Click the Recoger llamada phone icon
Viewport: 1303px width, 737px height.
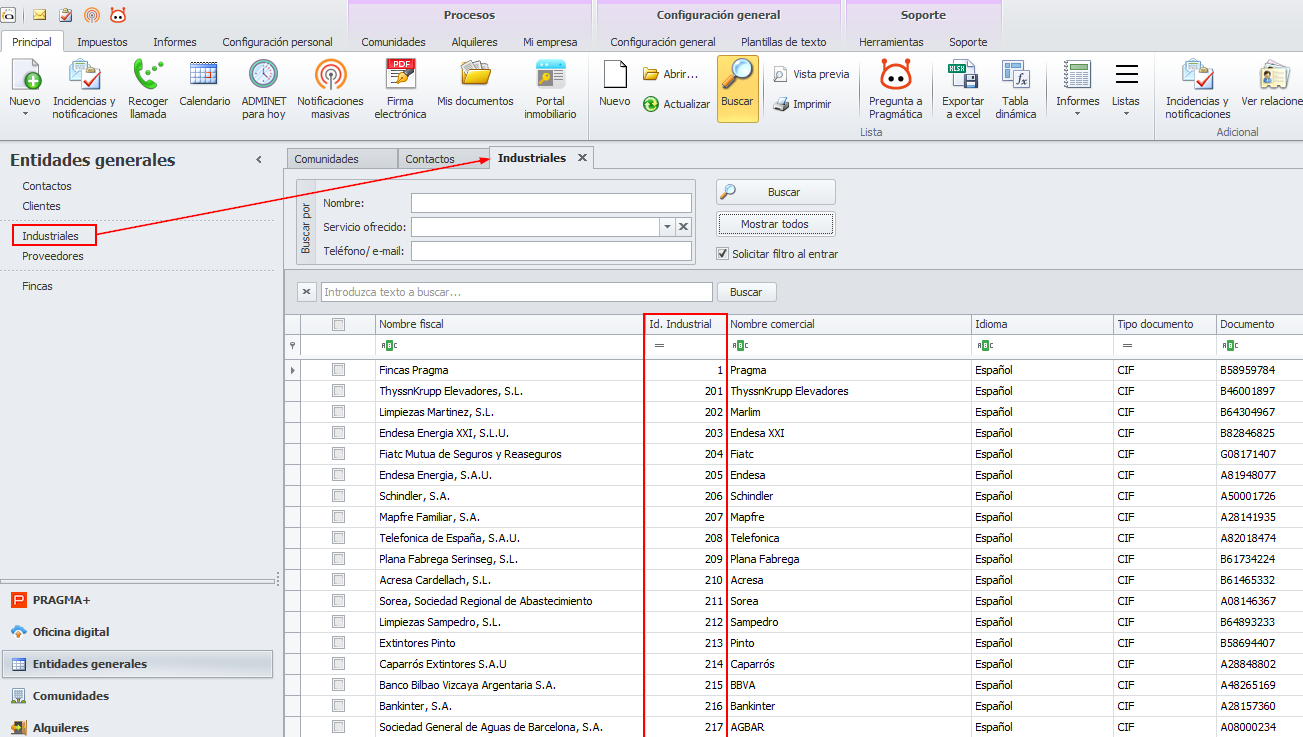(x=148, y=89)
